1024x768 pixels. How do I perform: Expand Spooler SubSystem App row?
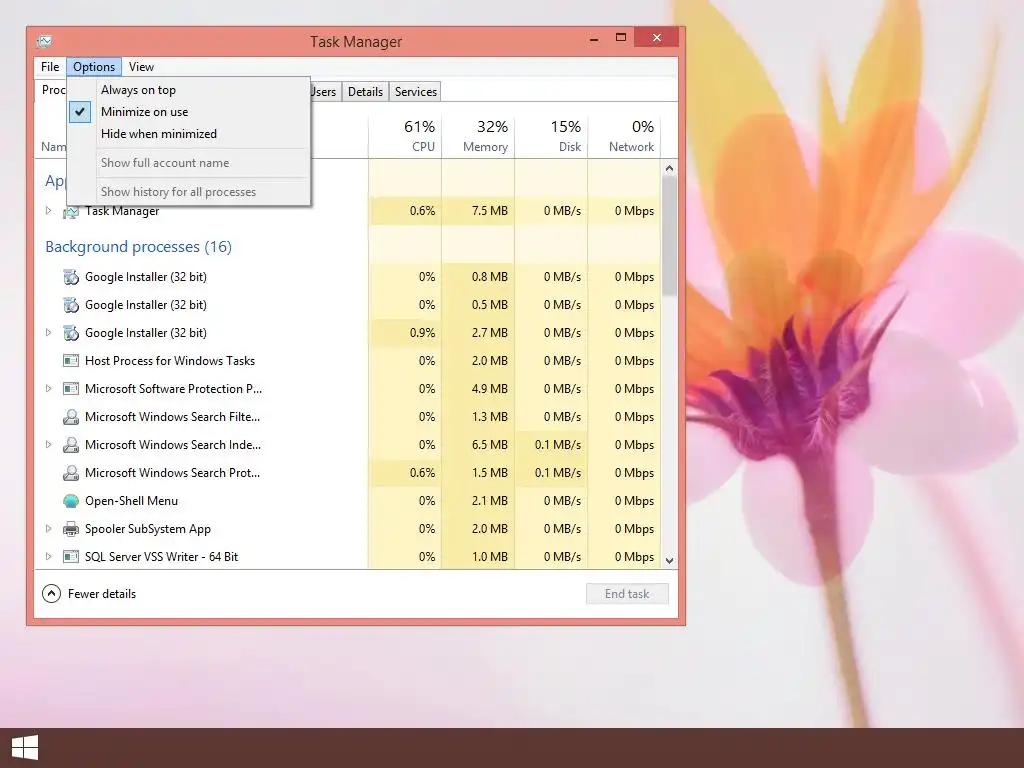48,528
